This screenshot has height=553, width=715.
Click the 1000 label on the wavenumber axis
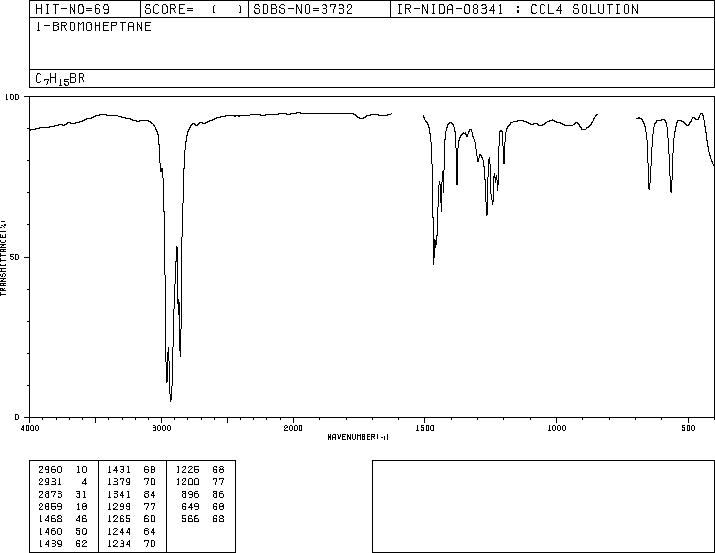(x=557, y=428)
